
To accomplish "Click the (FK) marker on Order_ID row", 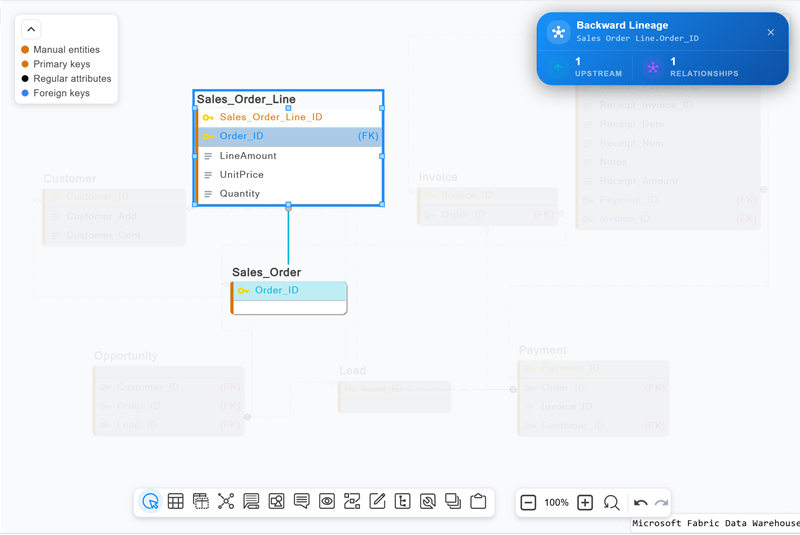I will tap(368, 136).
